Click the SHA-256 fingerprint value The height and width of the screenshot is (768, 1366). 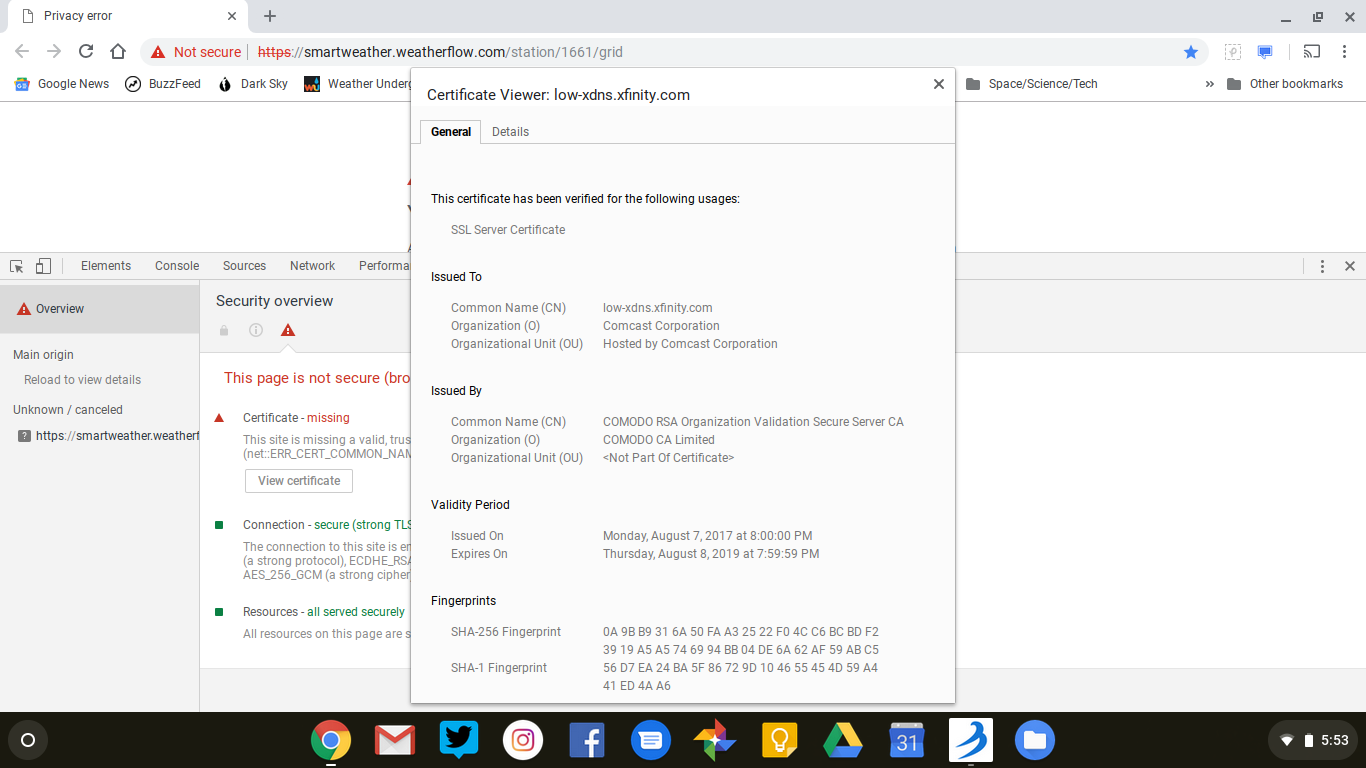741,641
